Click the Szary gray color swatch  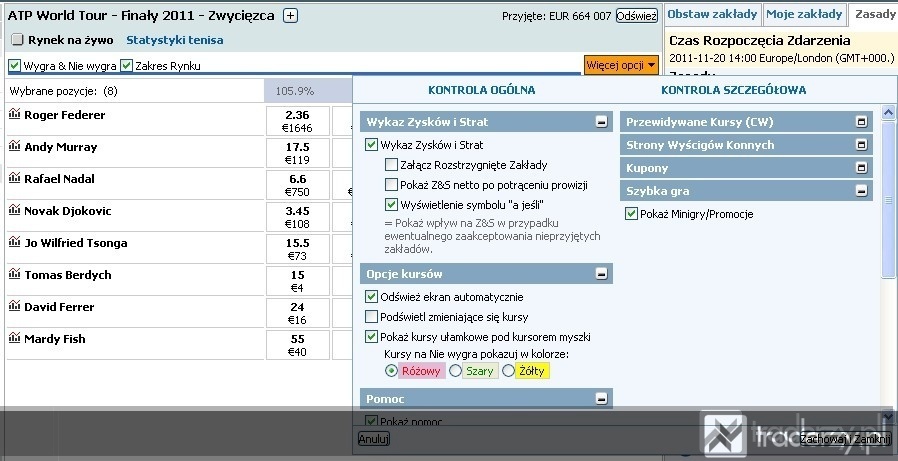click(x=480, y=371)
